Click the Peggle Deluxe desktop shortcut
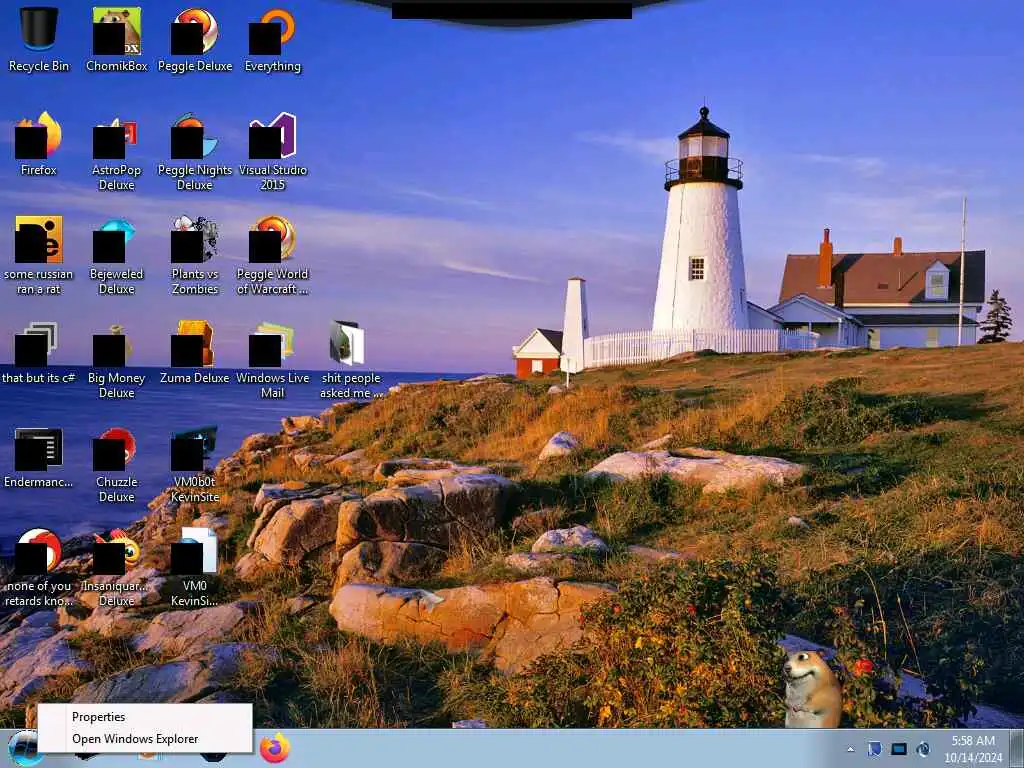 [195, 39]
